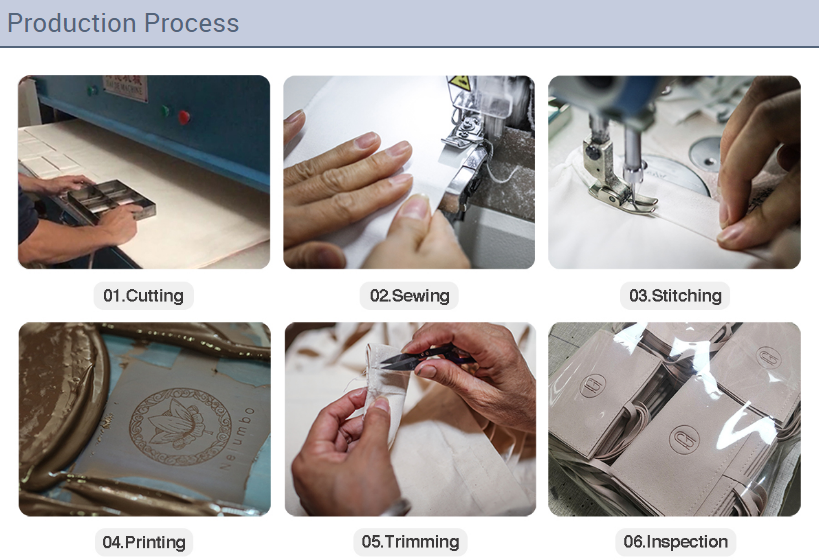
Task: Click the 04.Printing label
Action: tap(144, 542)
